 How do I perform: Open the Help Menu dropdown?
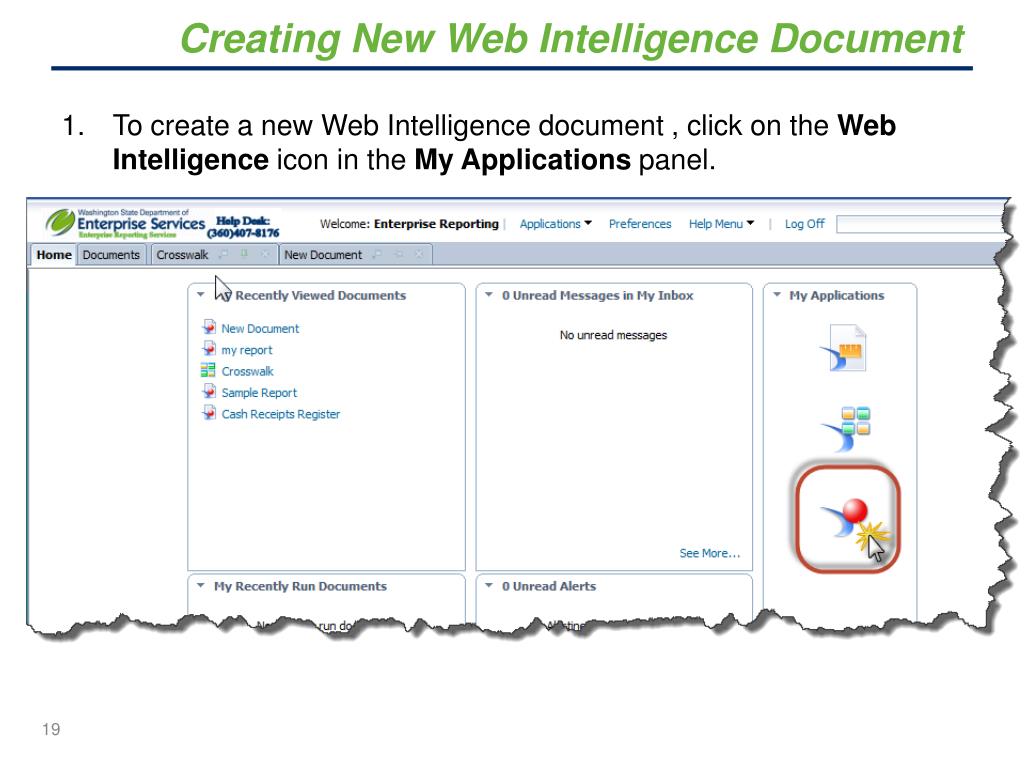pos(721,224)
